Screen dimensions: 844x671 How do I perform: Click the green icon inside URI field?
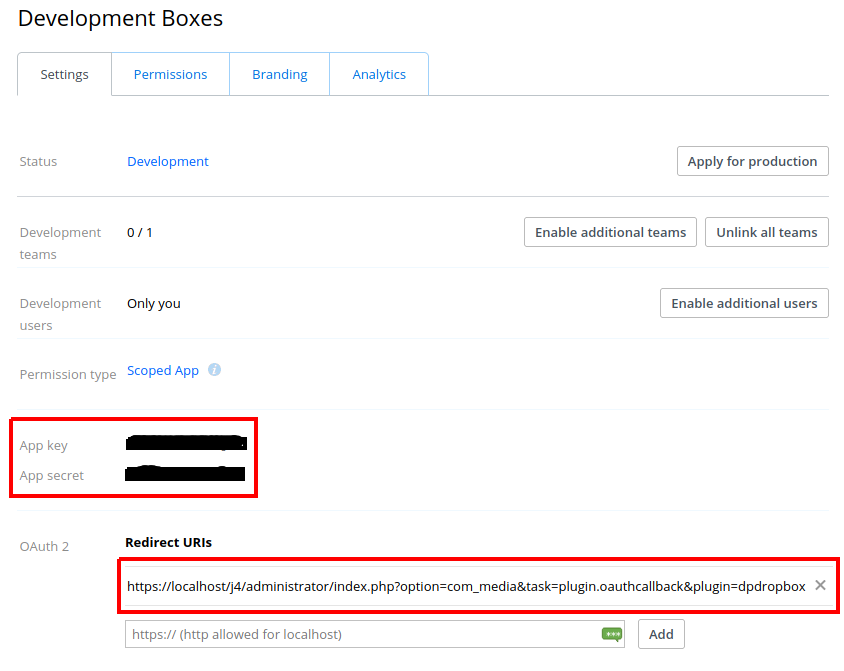pos(611,634)
